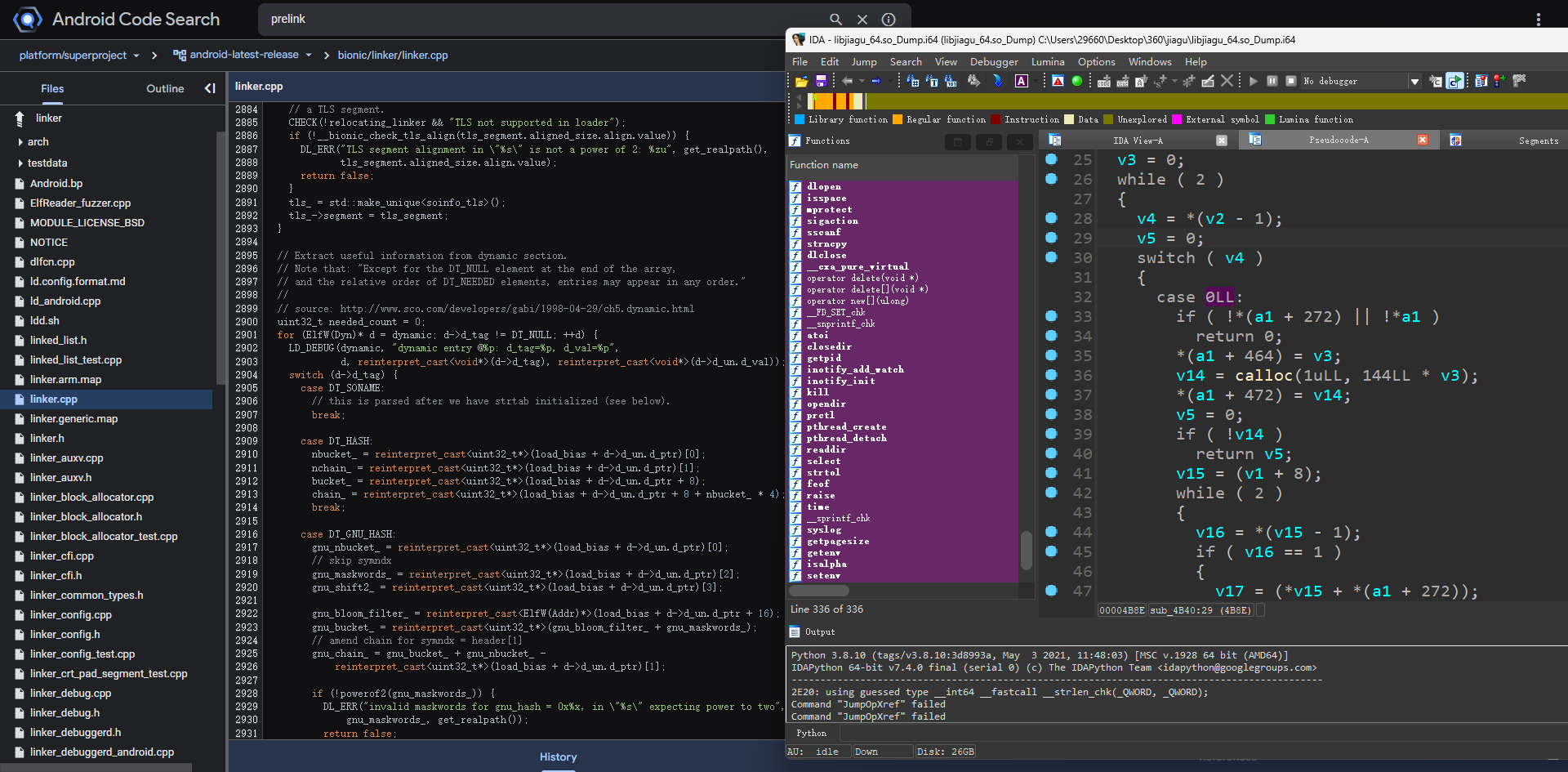Viewport: 1568px width, 772px height.
Task: Open linker_config.cpp in file list
Action: [x=70, y=614]
